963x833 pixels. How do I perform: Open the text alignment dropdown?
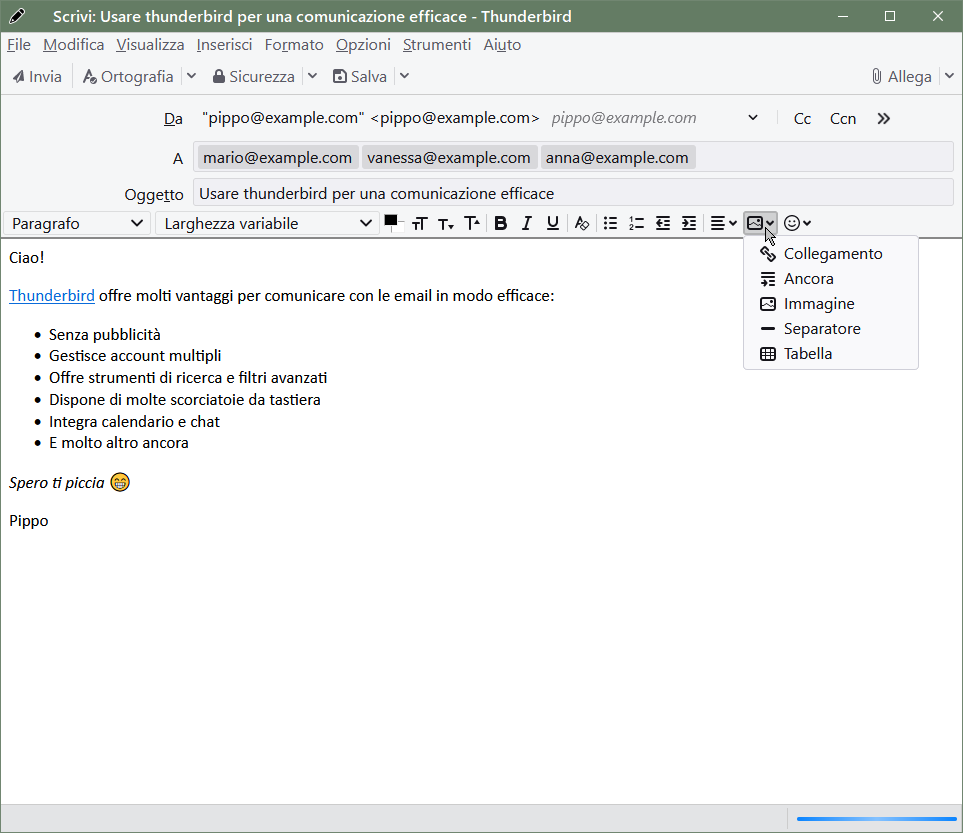[723, 224]
